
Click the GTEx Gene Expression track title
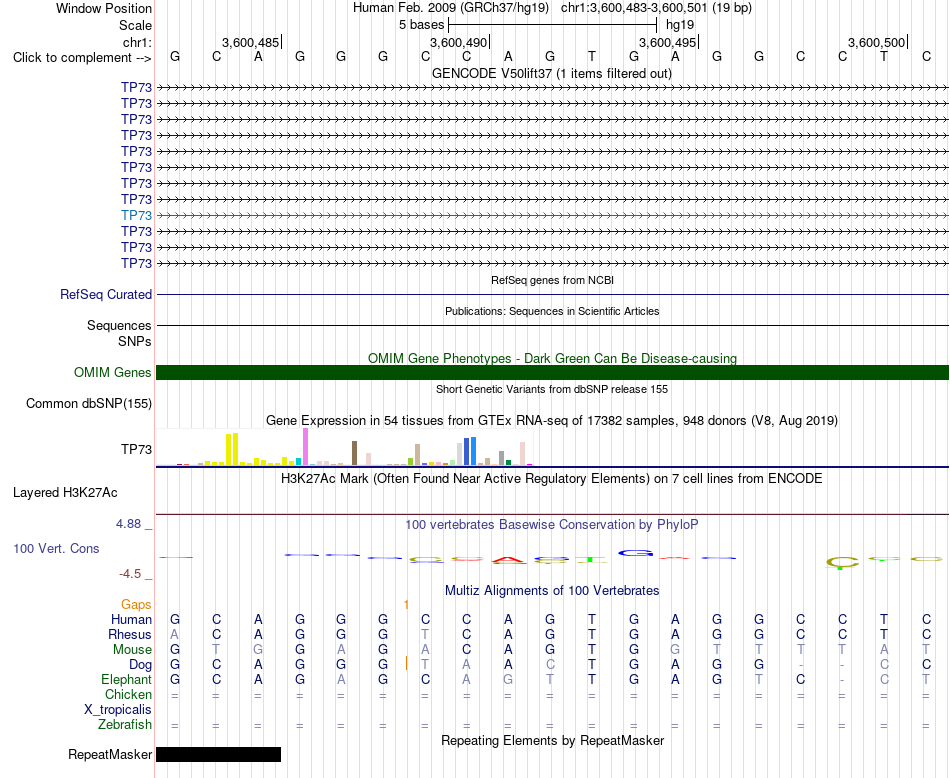pyautogui.click(x=552, y=421)
